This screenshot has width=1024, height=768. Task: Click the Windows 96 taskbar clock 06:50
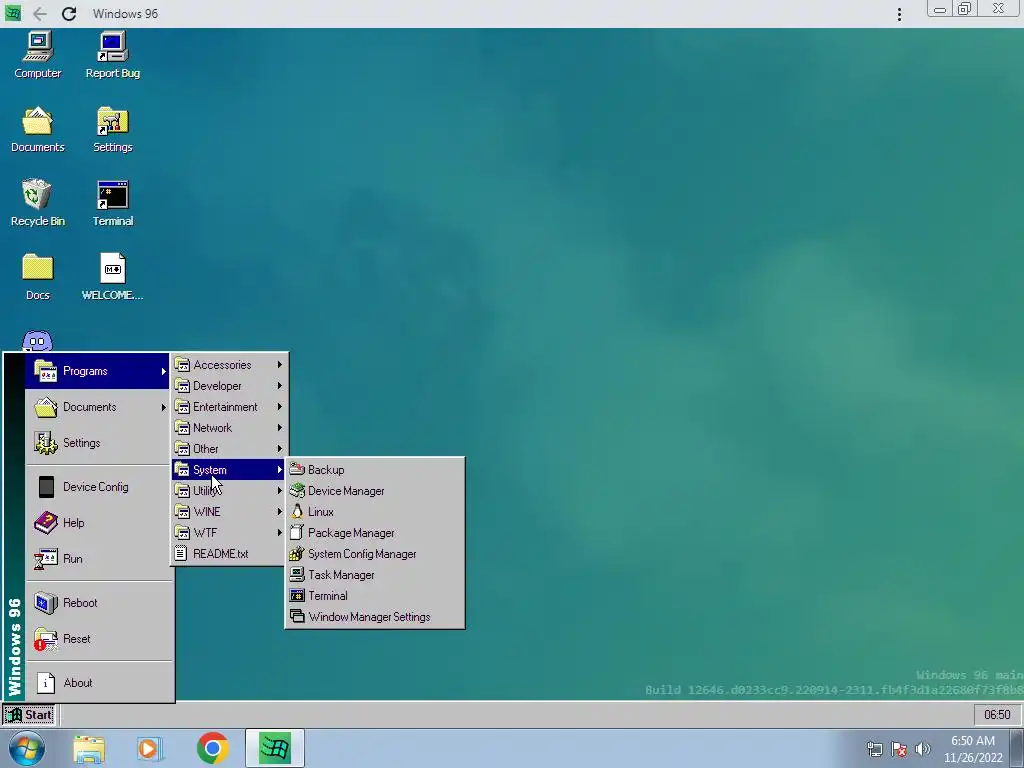(x=997, y=714)
